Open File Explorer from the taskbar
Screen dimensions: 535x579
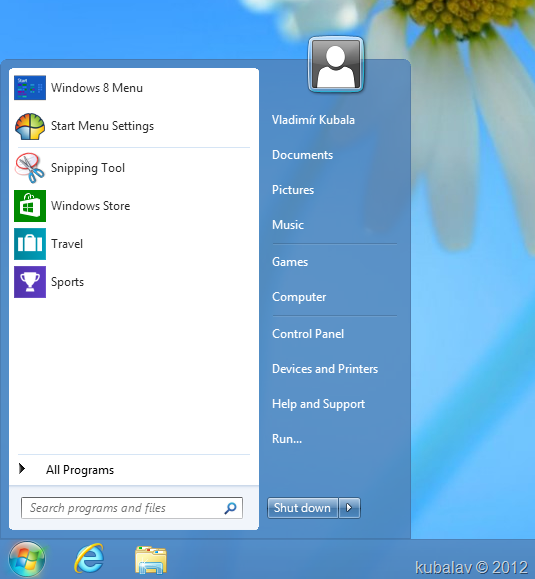coord(151,560)
